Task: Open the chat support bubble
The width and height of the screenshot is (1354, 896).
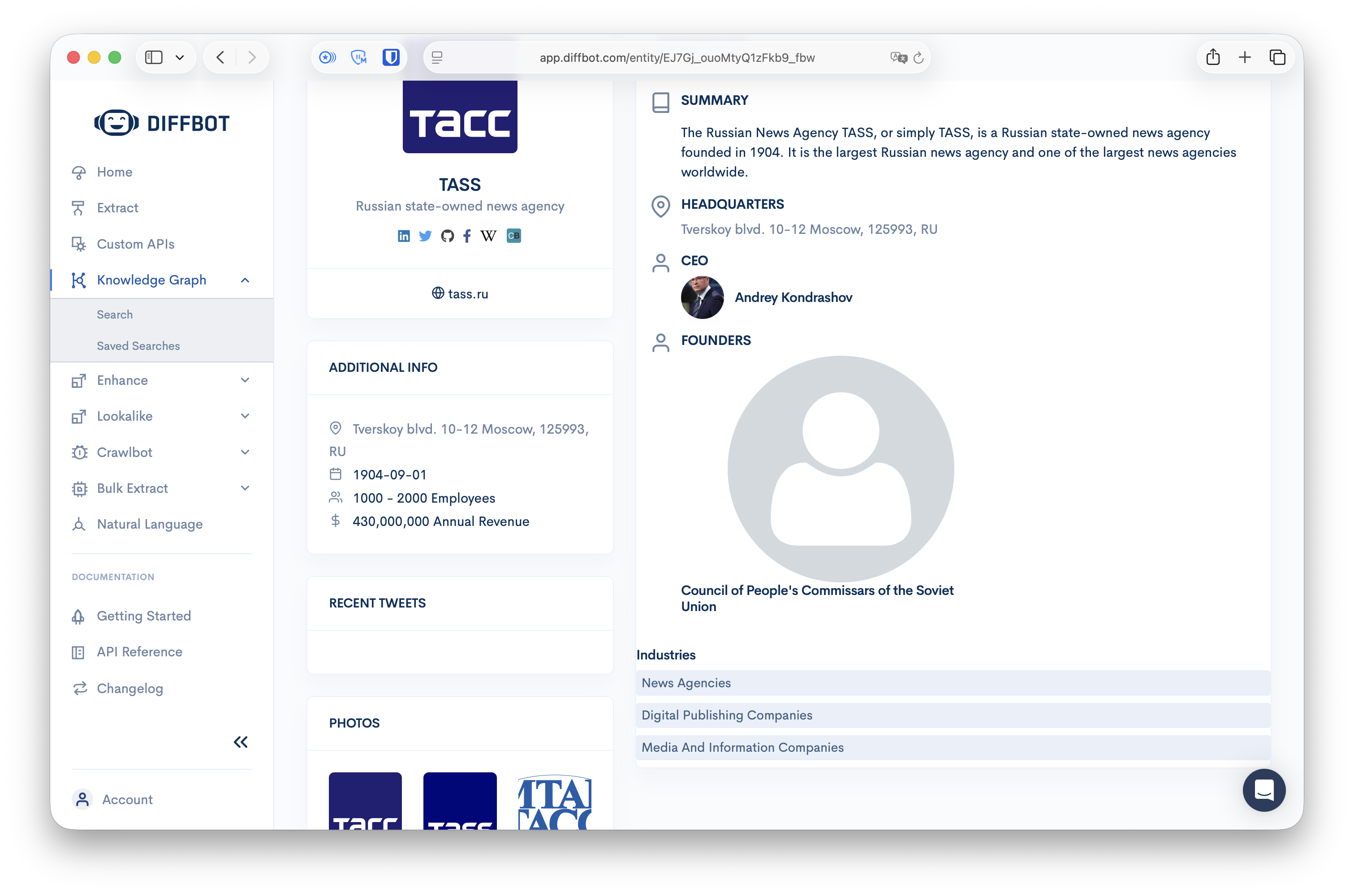Action: click(x=1264, y=790)
